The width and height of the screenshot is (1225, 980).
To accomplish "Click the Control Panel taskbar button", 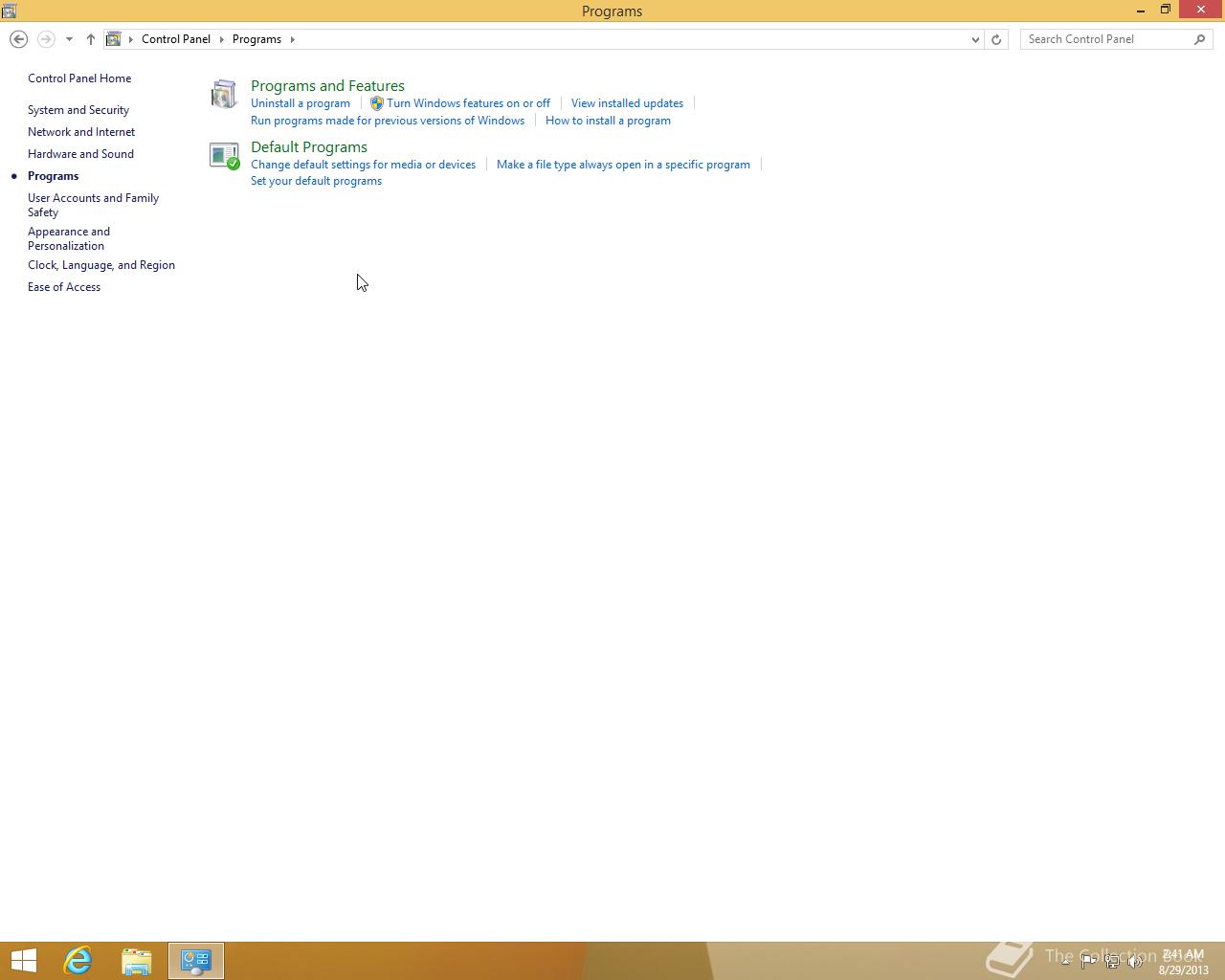I will click(196, 961).
